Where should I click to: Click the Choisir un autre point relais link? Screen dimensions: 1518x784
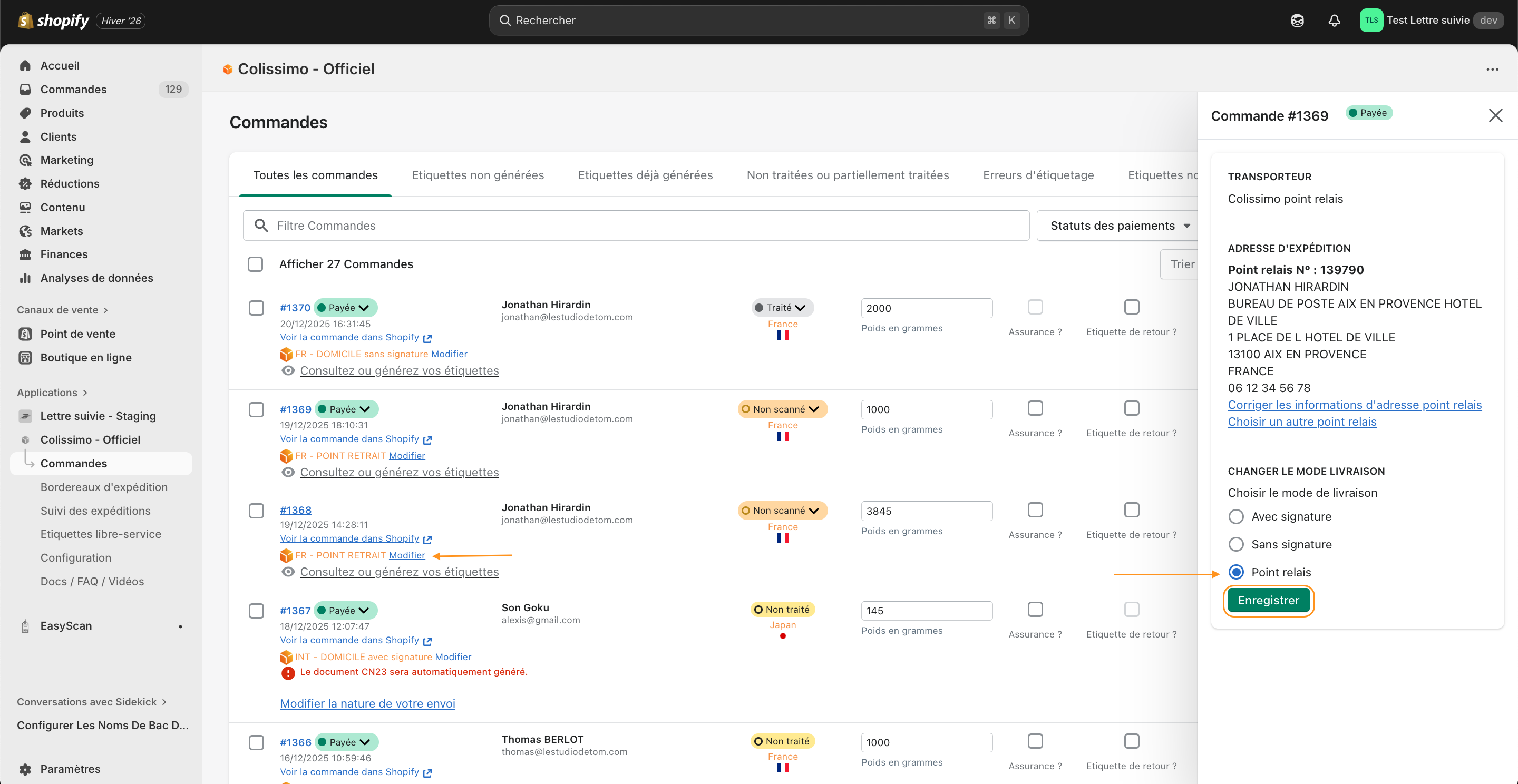(1302, 422)
